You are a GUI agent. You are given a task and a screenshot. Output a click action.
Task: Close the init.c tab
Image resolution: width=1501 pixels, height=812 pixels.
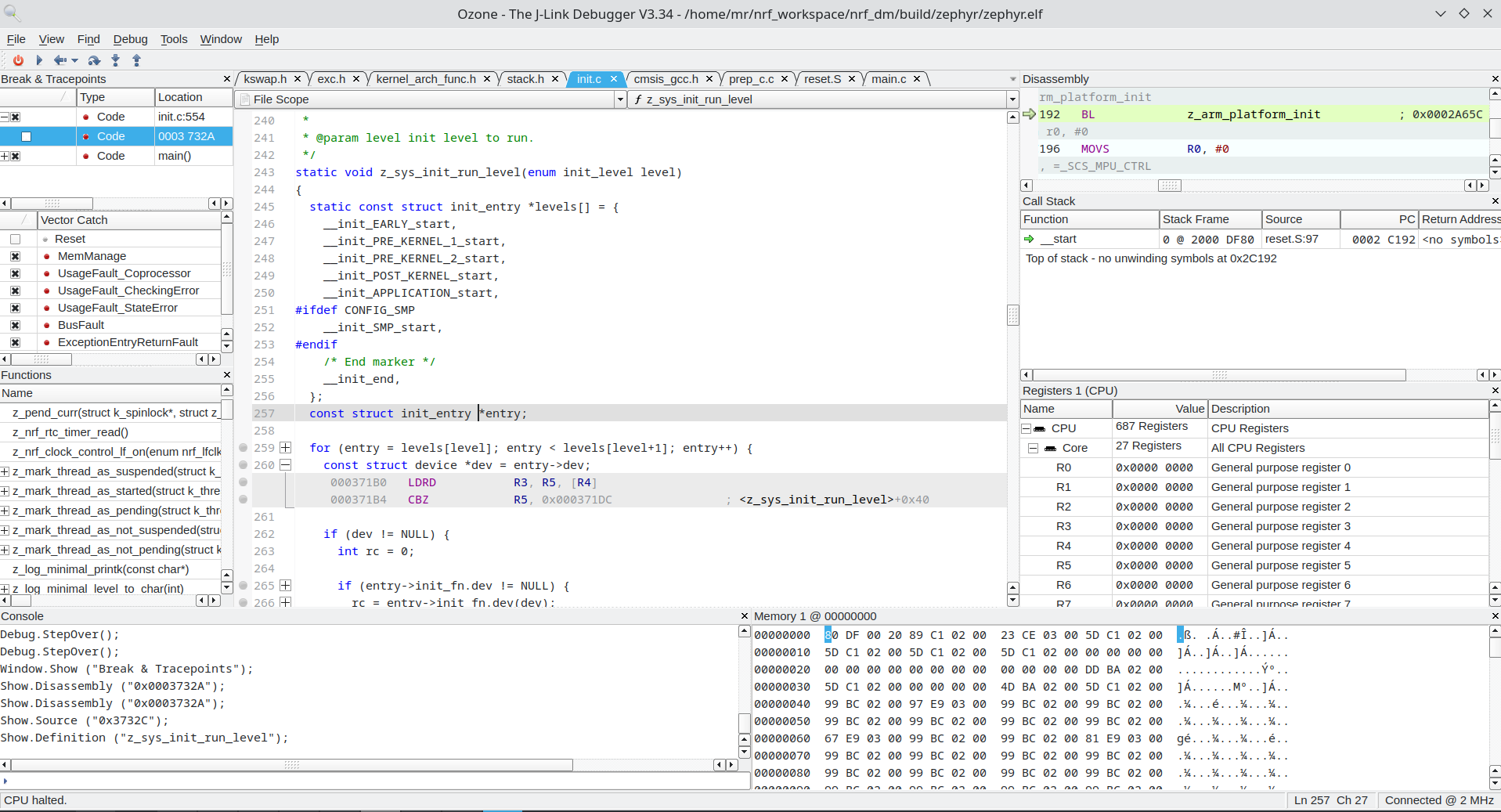[x=614, y=79]
